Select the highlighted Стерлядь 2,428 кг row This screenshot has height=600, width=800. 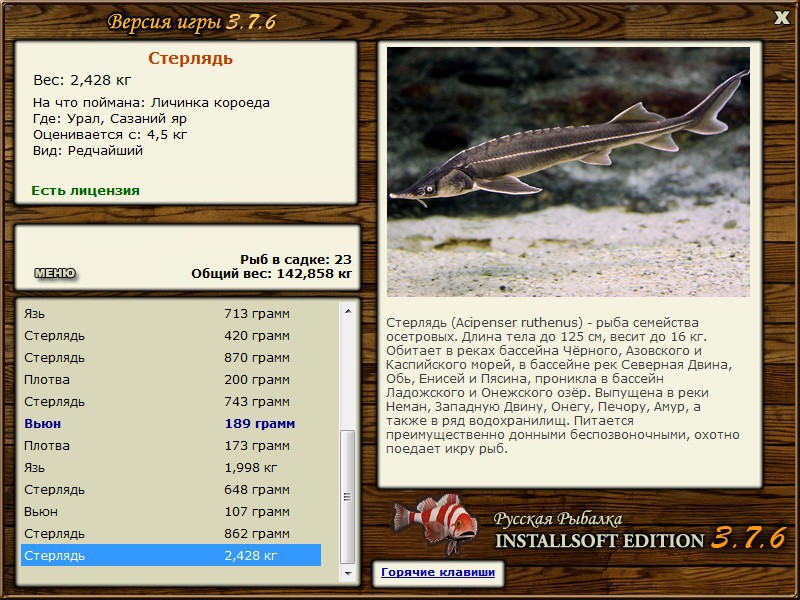pos(171,555)
